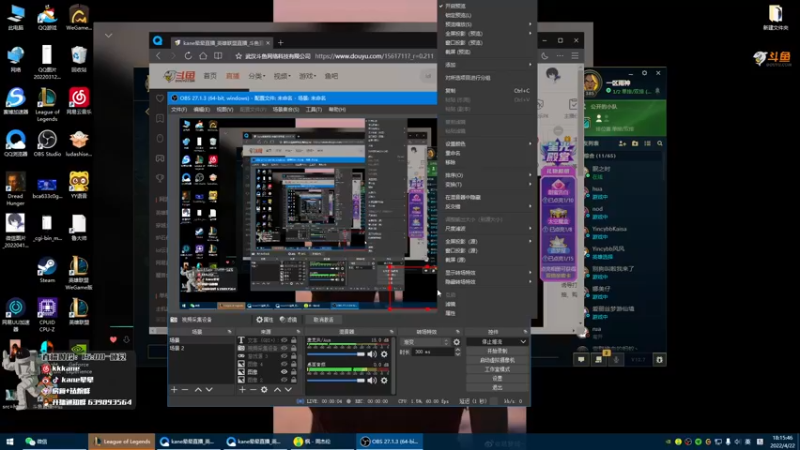Screen dimensions: 800x450
Task: Open Mic/Aux gear settings in the mixer
Action: (x=384, y=354)
